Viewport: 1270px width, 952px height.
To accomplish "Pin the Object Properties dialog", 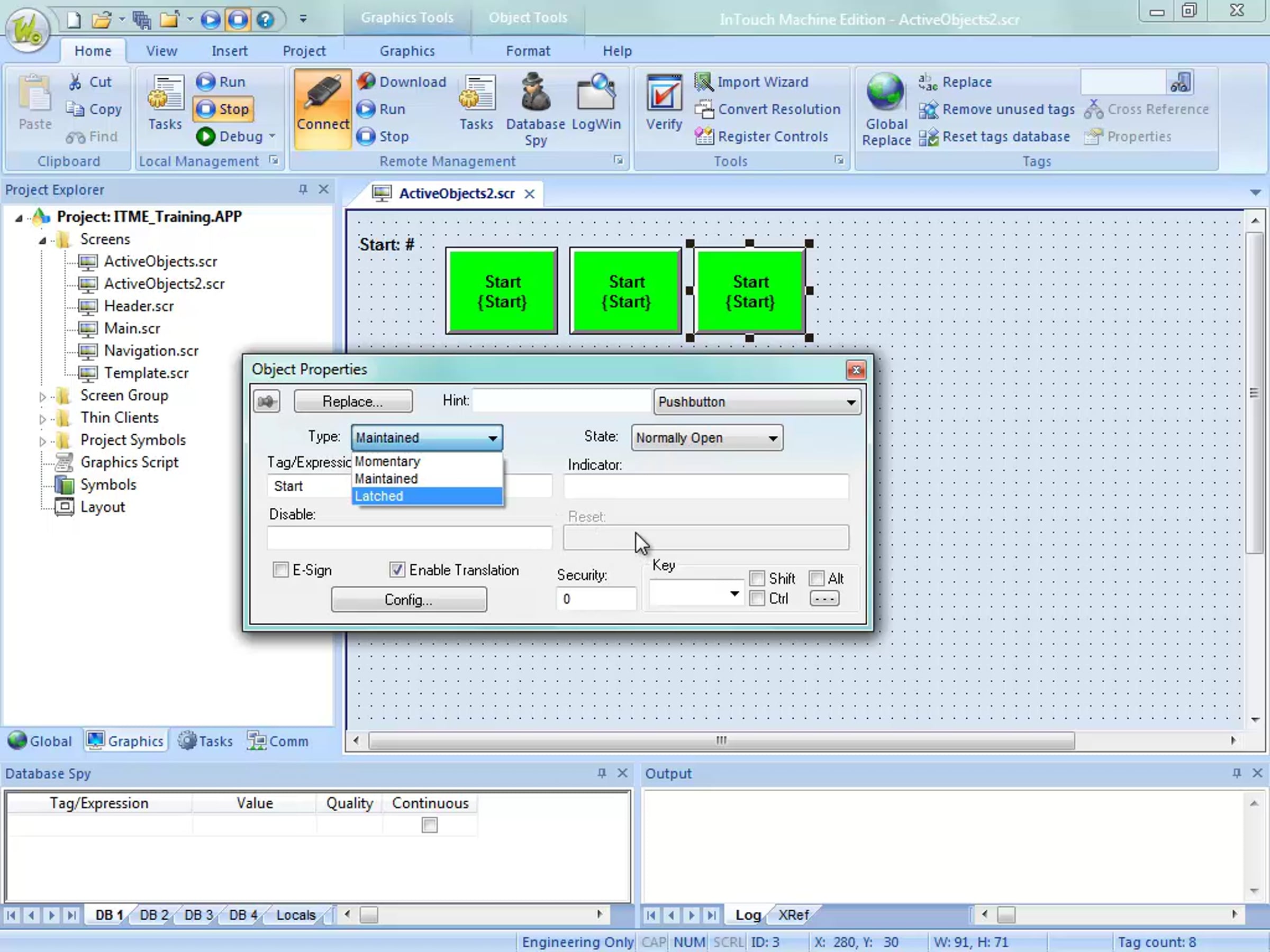I will tap(266, 401).
